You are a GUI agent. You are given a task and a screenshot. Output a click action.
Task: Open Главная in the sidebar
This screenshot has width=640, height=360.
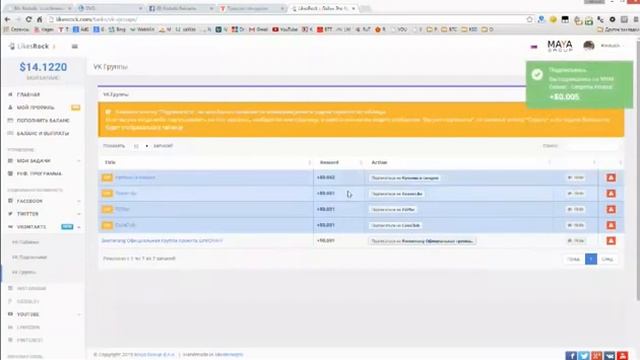28,95
